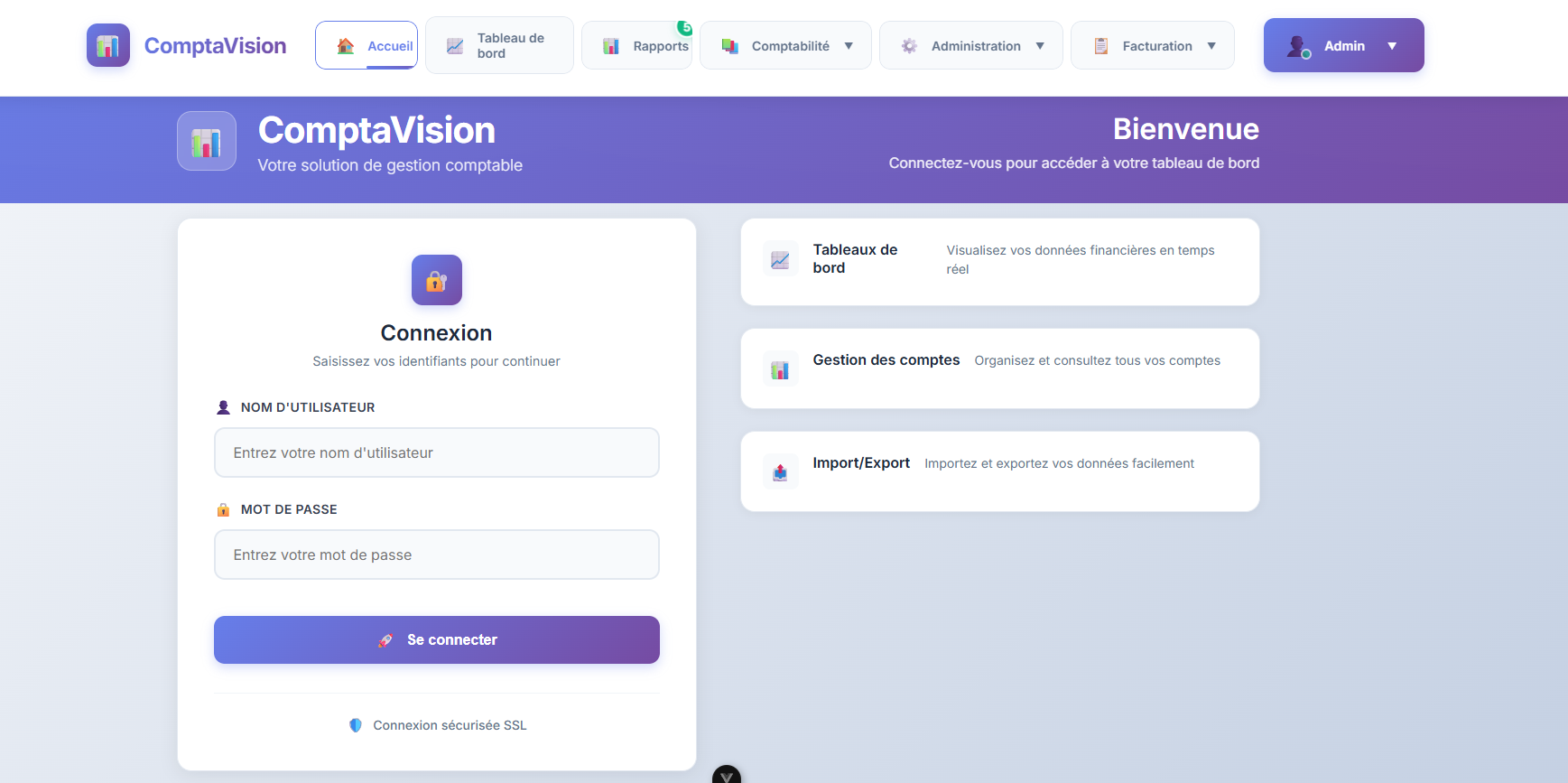
Task: Focus the username input field
Action: click(437, 452)
